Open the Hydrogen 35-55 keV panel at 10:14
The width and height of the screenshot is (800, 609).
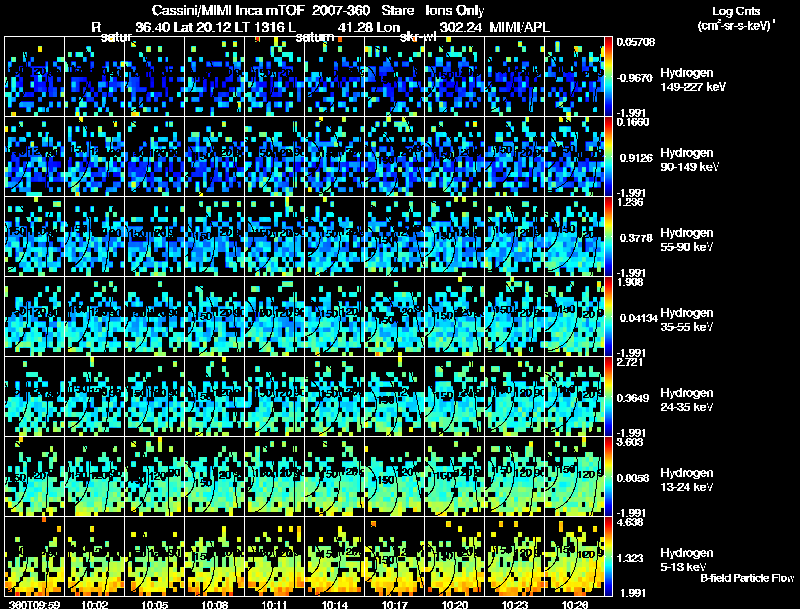[334, 317]
